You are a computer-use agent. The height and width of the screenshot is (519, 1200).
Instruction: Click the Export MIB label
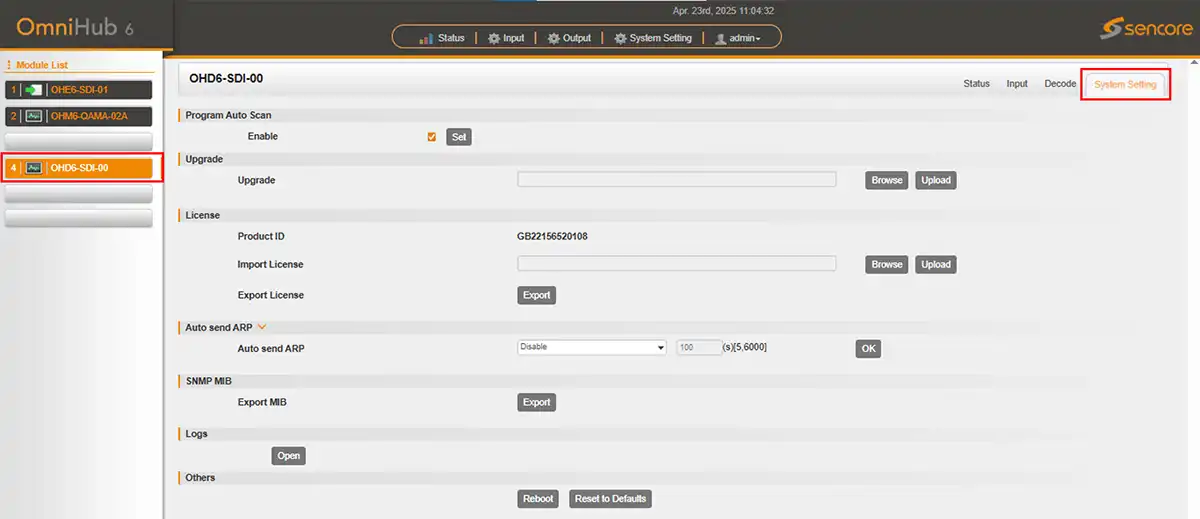[x=263, y=403]
